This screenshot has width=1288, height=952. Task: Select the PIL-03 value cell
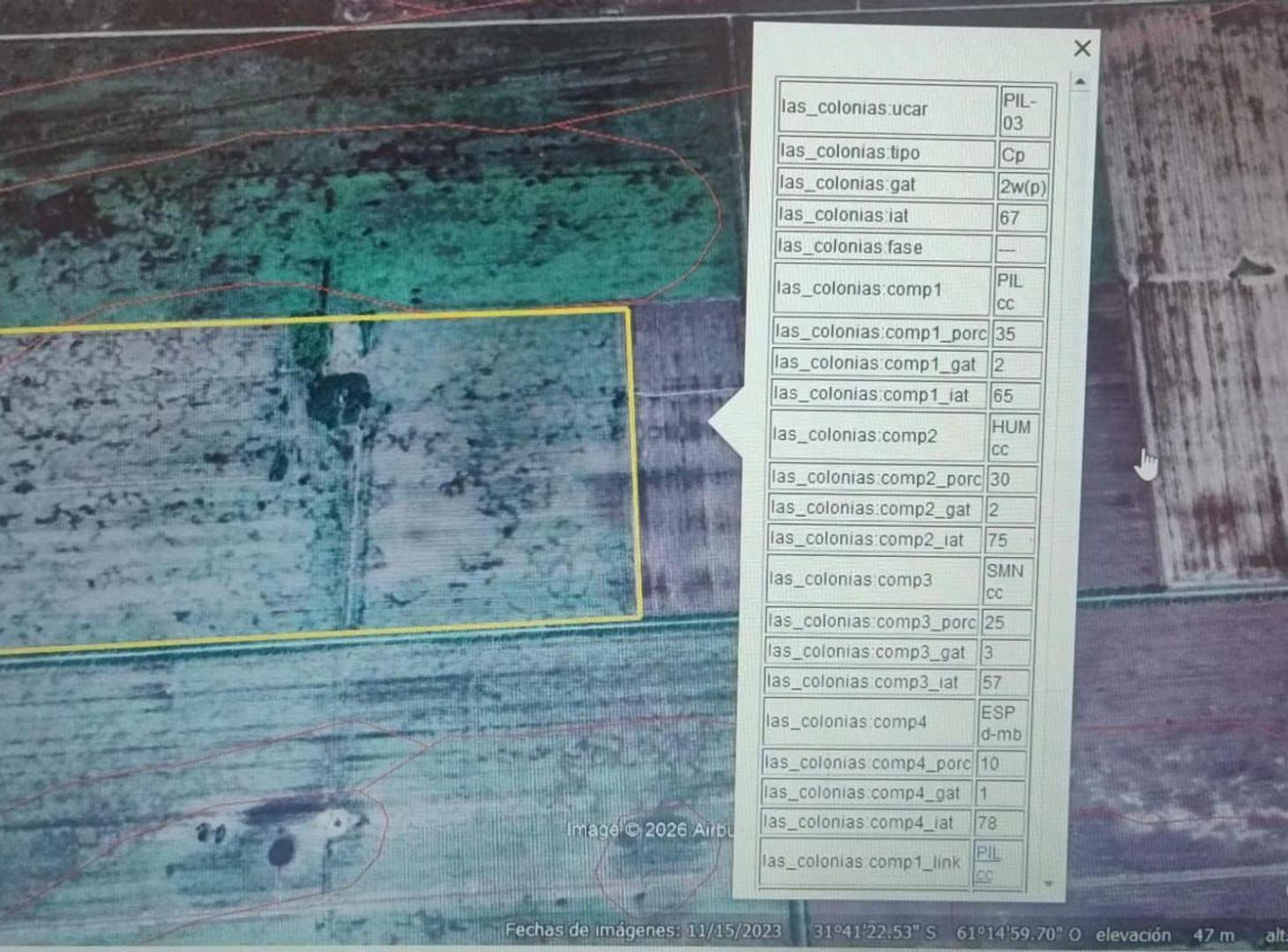pos(1025,111)
